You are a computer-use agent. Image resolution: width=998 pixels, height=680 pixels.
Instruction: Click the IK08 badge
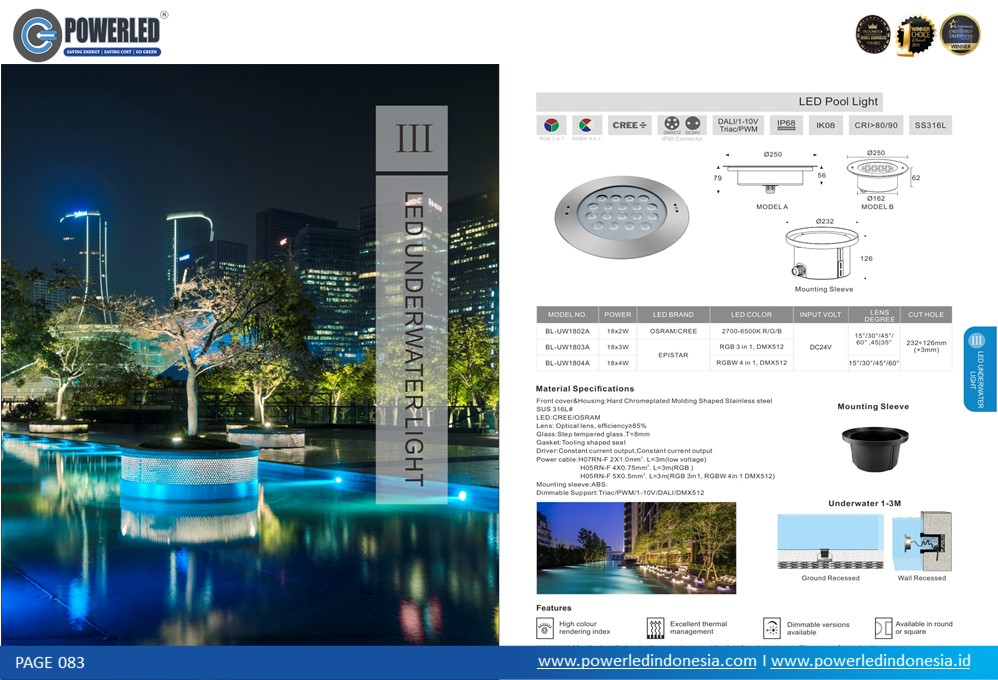pyautogui.click(x=826, y=125)
